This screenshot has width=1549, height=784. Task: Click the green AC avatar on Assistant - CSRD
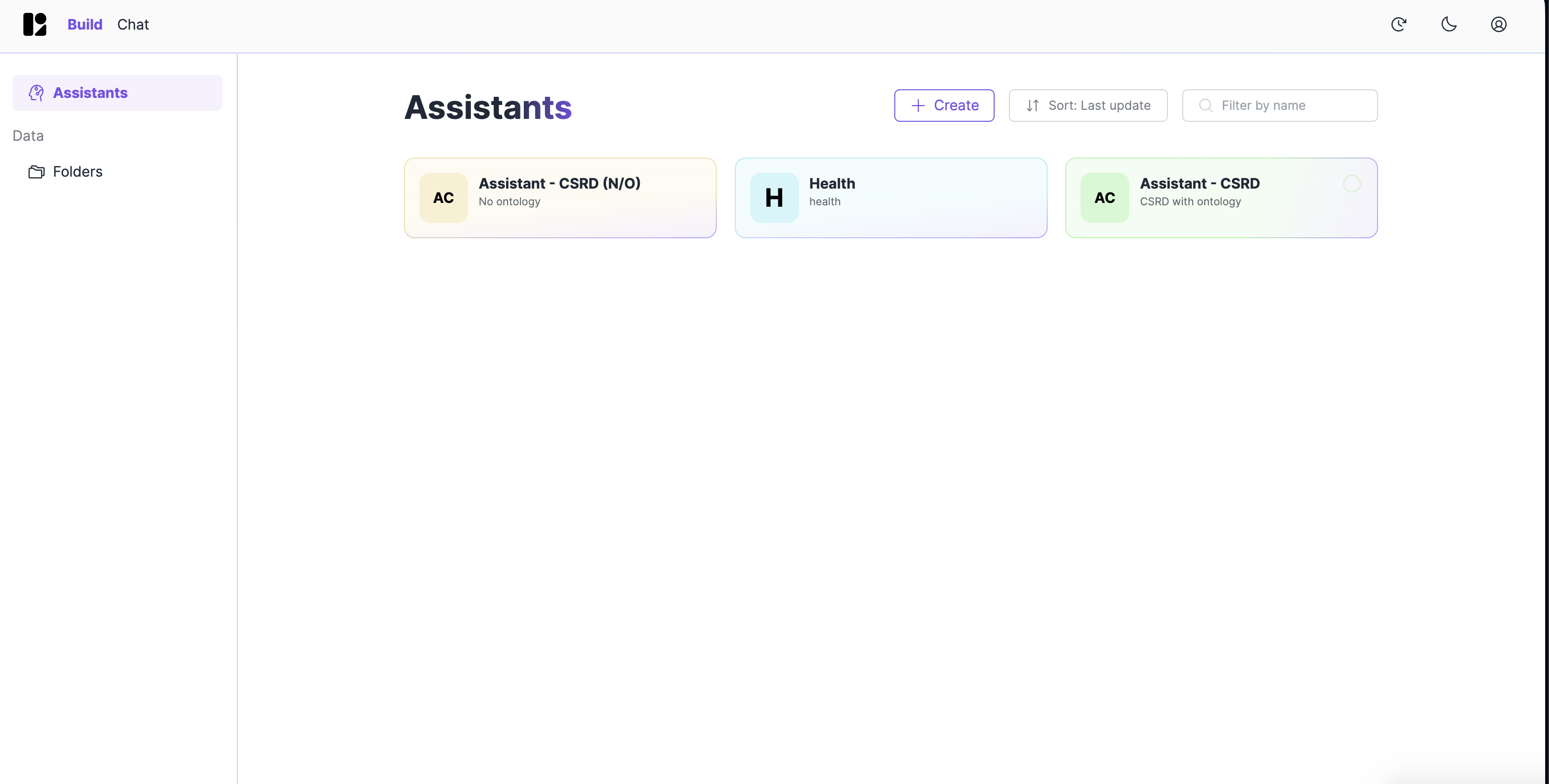click(1104, 198)
